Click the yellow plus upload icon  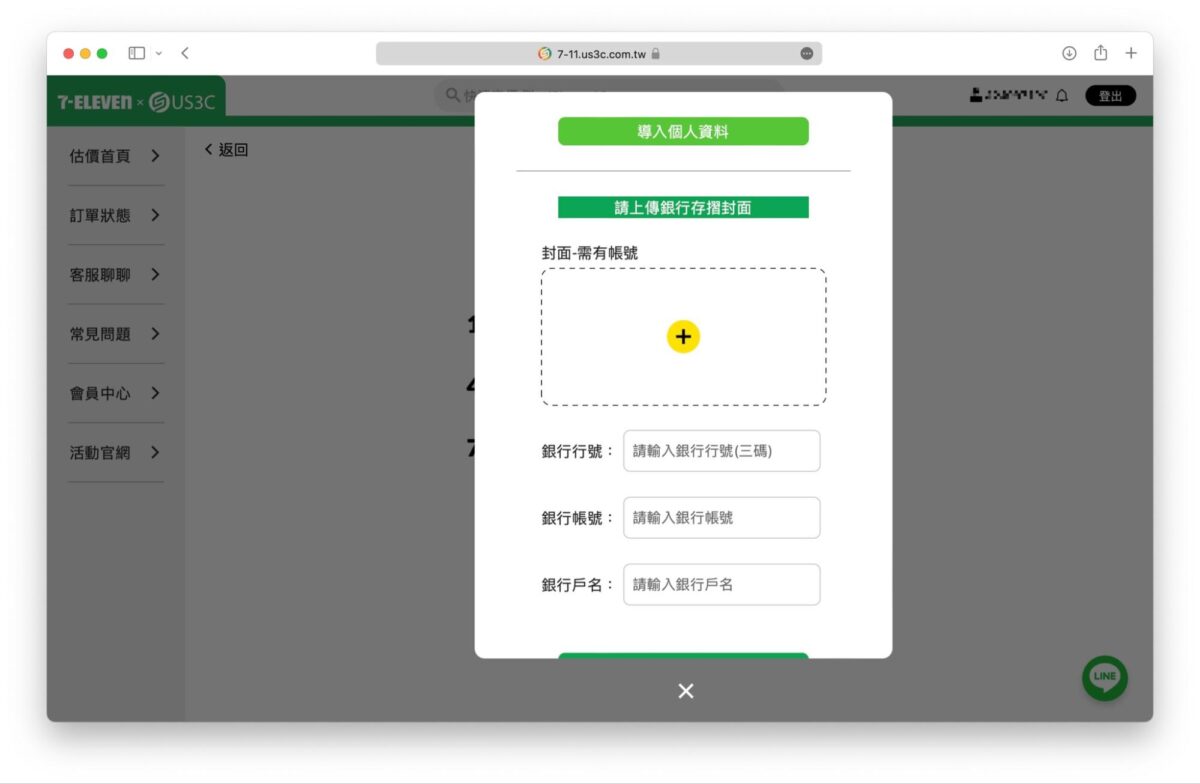683,337
